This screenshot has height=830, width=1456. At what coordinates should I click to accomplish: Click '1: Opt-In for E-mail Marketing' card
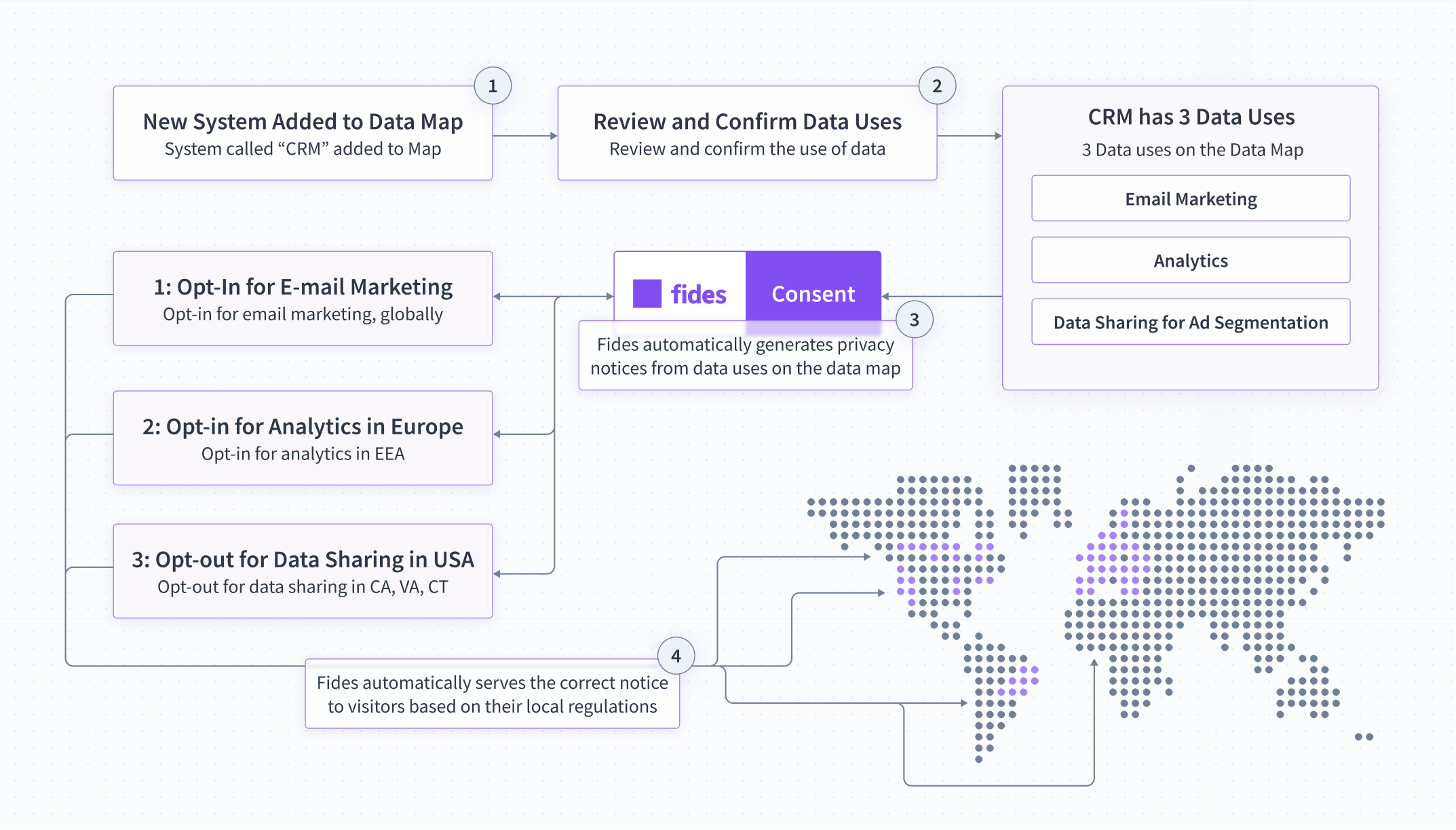303,299
